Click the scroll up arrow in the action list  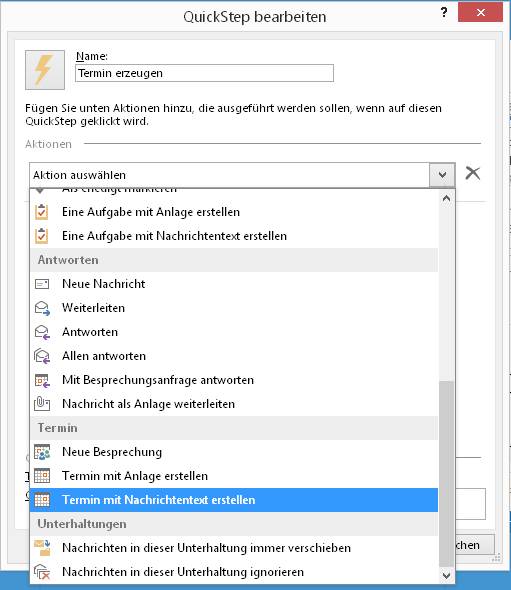[446, 198]
